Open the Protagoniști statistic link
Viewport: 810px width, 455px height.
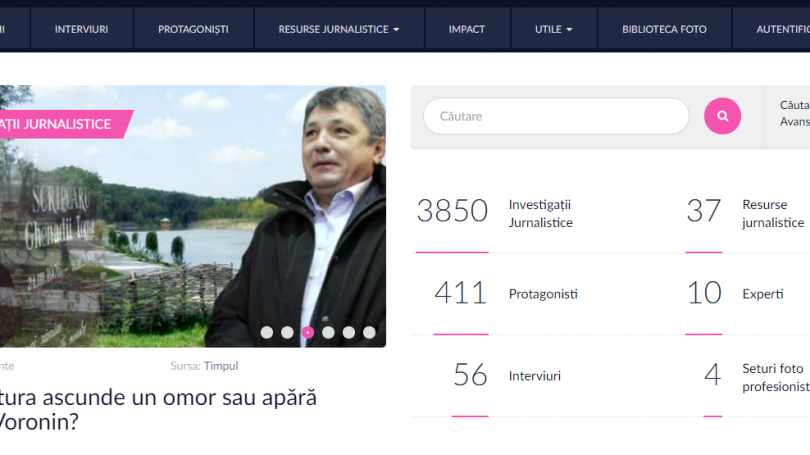(x=543, y=294)
